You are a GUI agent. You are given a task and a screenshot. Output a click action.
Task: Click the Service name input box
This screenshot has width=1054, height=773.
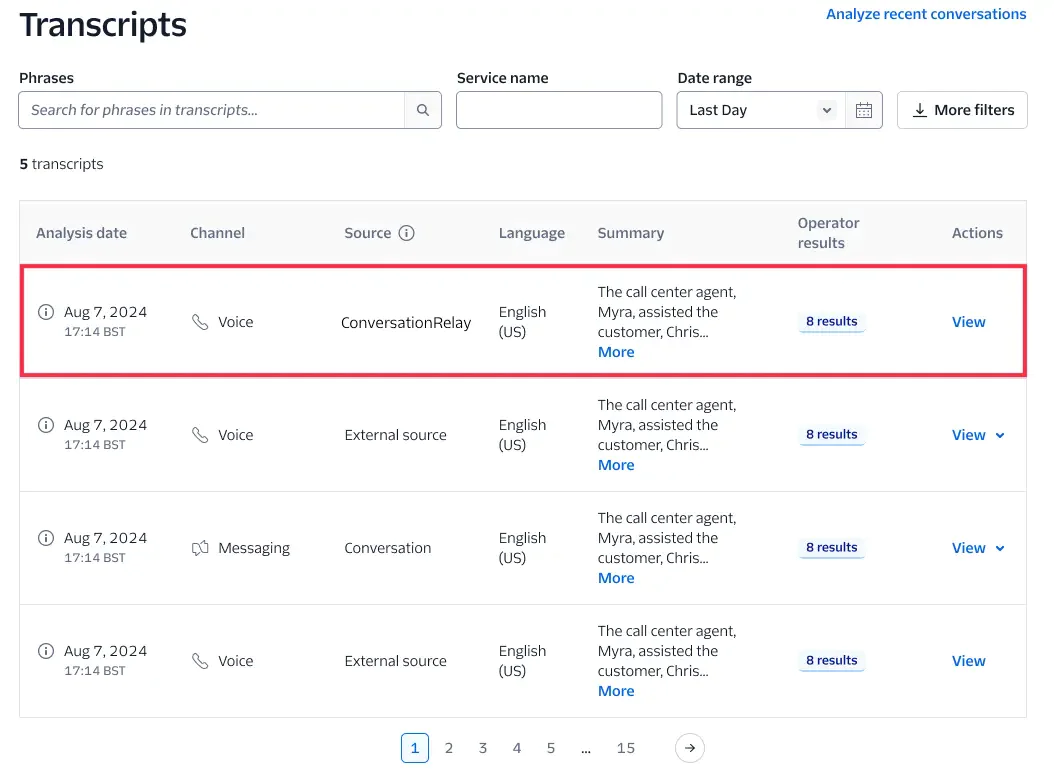(x=559, y=110)
